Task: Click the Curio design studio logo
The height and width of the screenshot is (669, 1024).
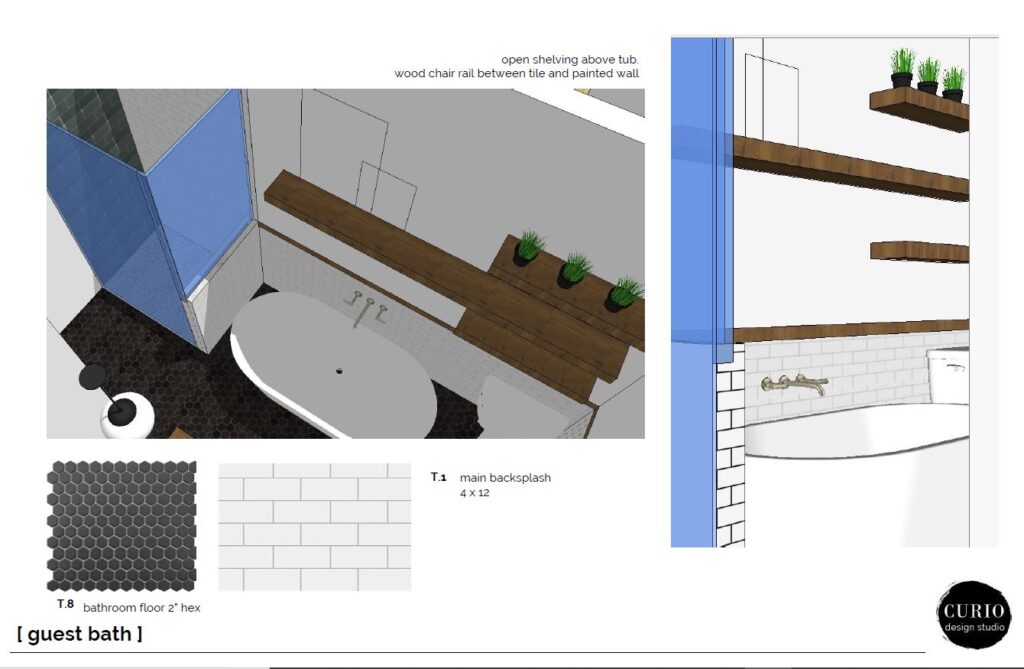Action: point(973,613)
